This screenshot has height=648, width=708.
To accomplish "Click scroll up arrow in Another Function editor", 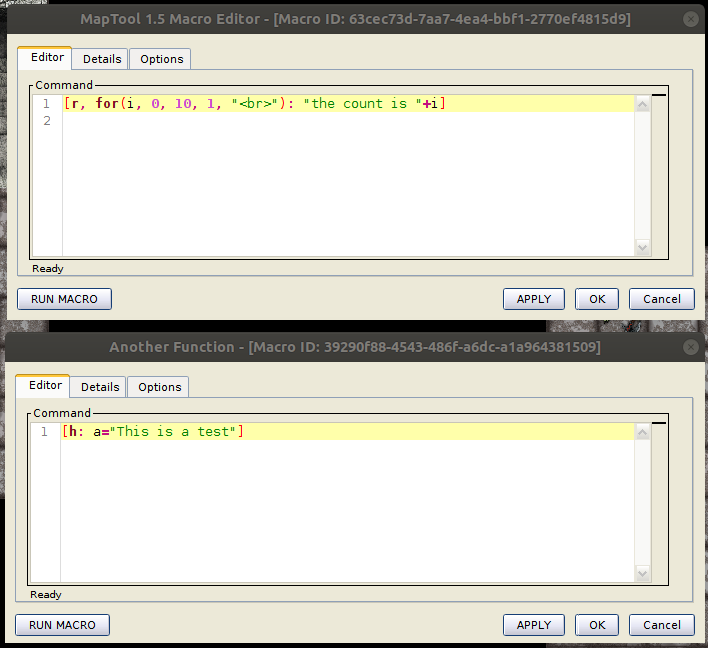I will [x=643, y=432].
